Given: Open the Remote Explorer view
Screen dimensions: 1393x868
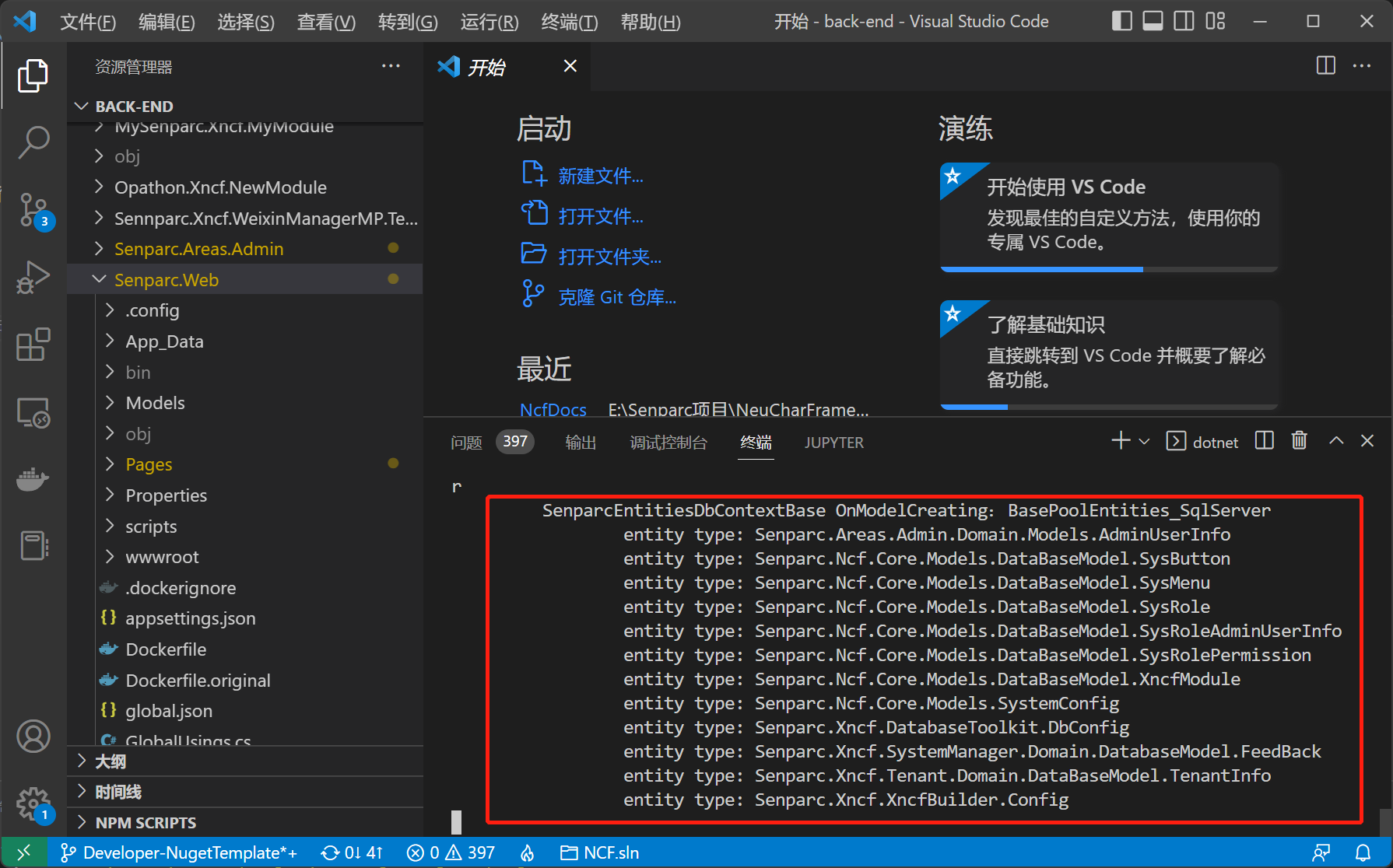Looking at the screenshot, I should 33,412.
